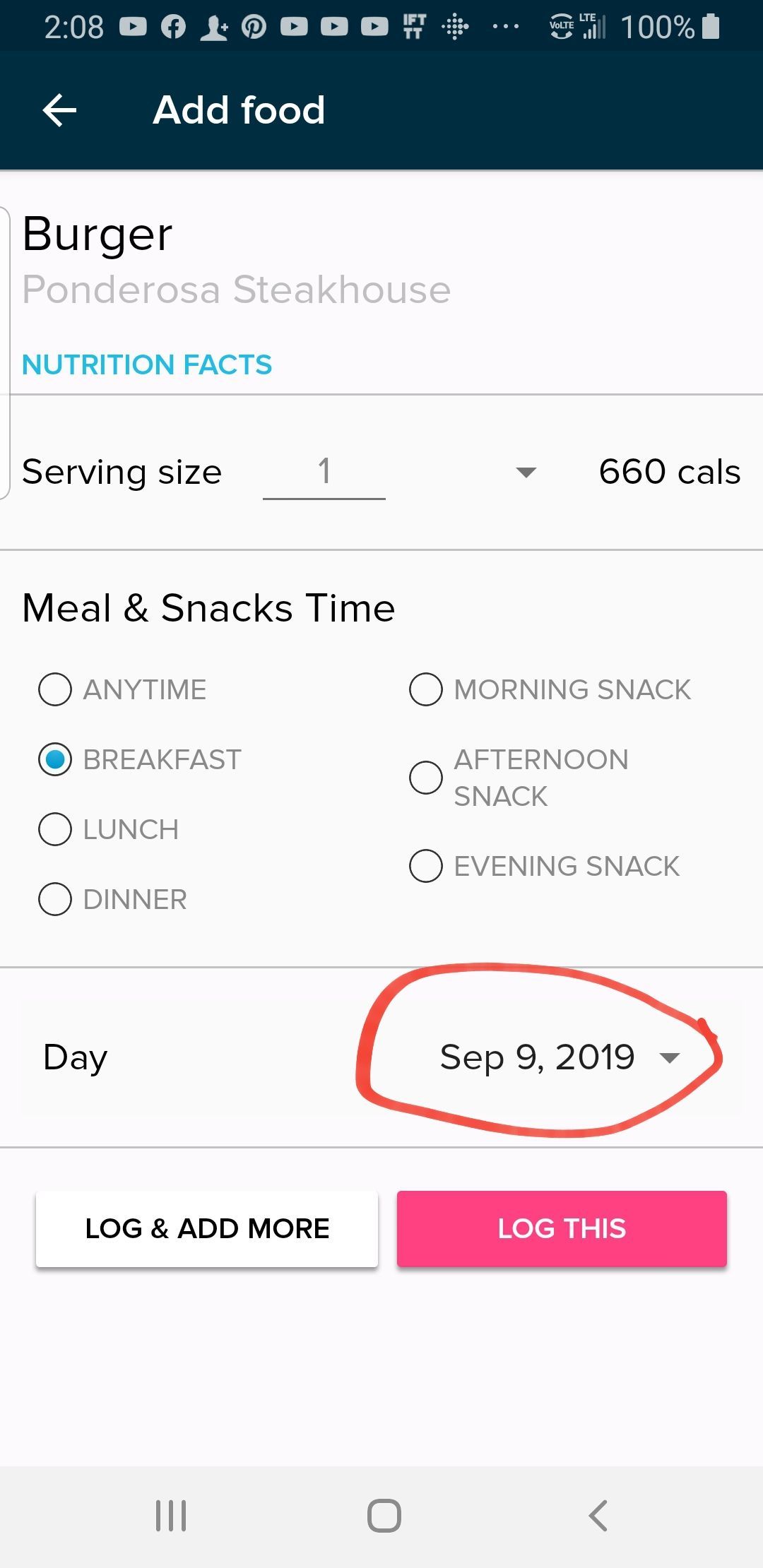
Task: Select the Evening Snack option
Action: tap(426, 866)
